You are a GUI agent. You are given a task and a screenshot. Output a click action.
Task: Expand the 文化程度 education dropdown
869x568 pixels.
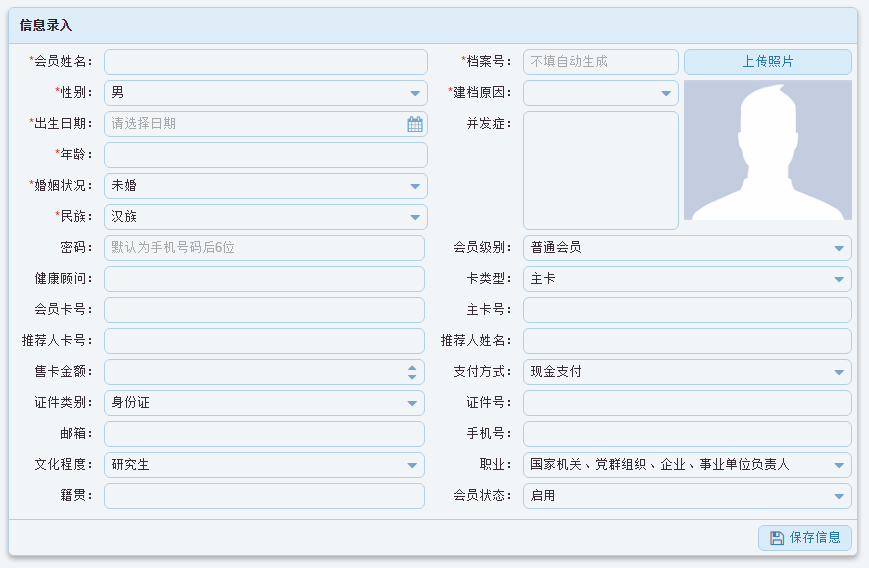coord(412,465)
